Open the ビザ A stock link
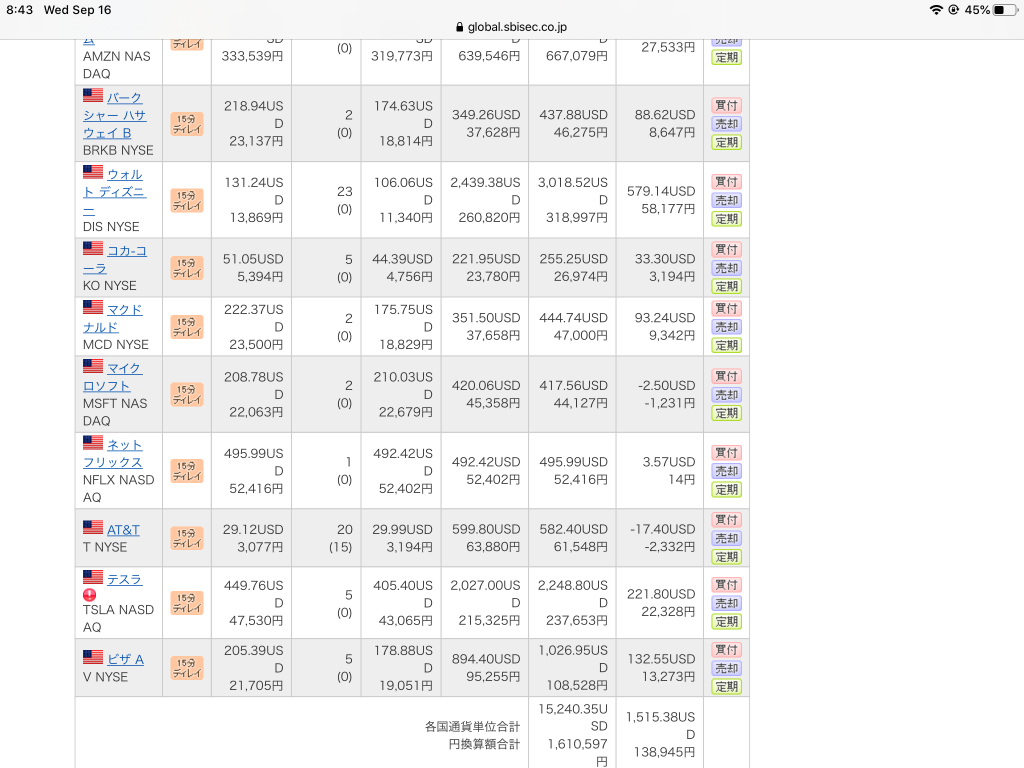1024x768 pixels. tap(125, 659)
